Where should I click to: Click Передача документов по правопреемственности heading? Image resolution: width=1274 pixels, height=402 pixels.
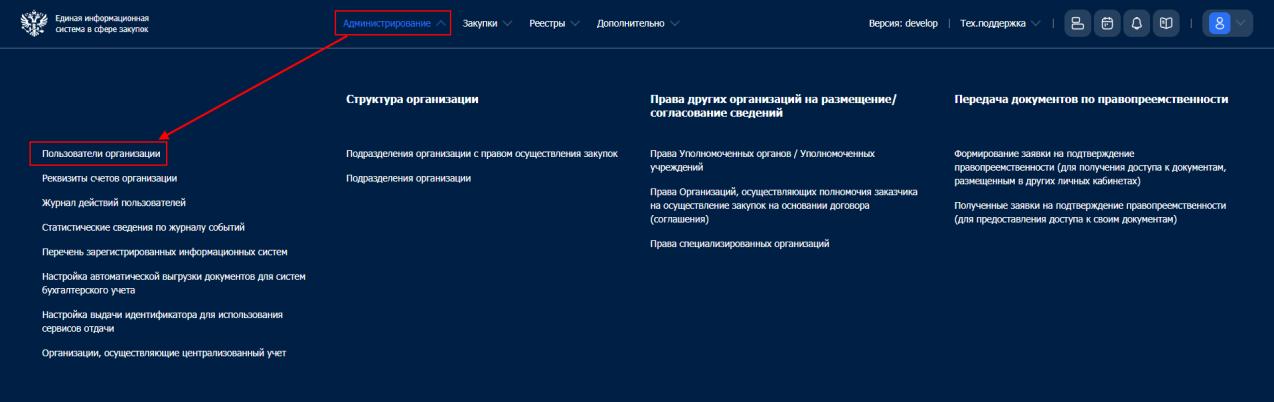click(x=1091, y=99)
